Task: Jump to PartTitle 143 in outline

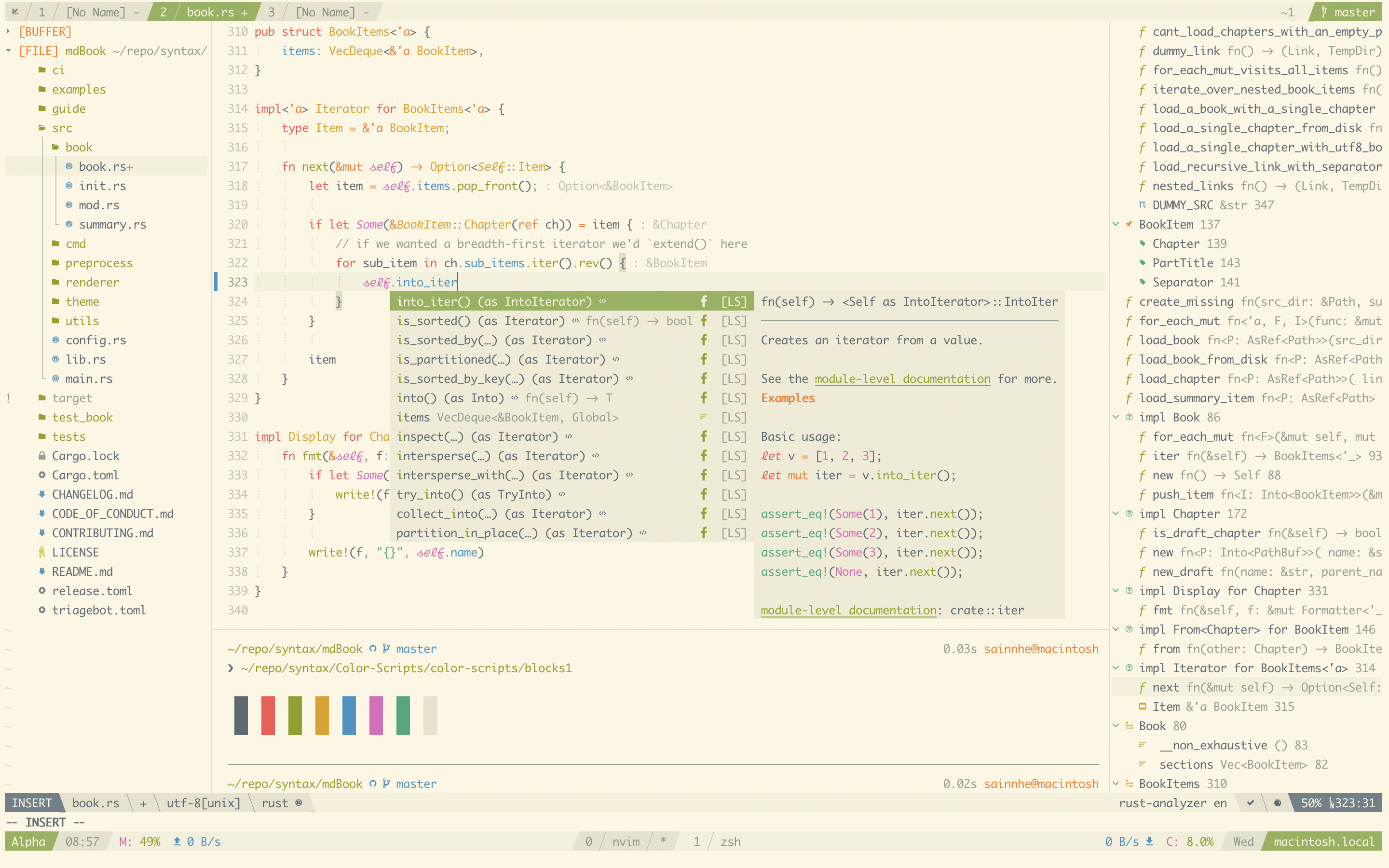Action: [1196, 263]
